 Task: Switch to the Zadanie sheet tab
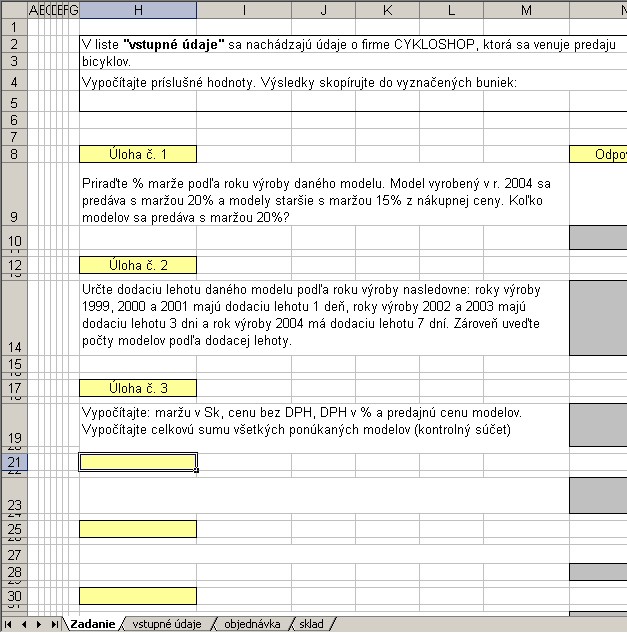(x=92, y=624)
